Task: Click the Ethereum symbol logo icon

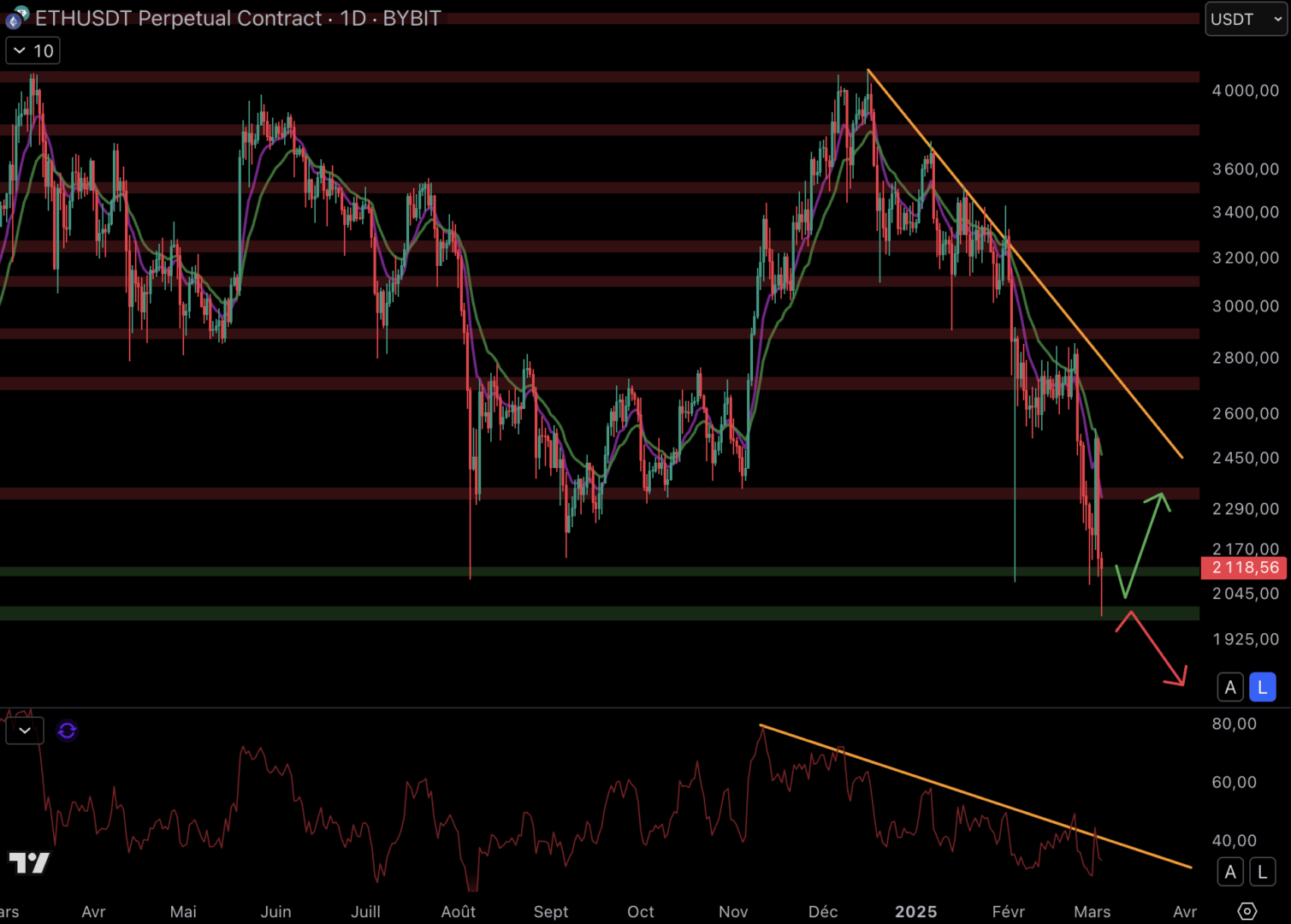Action: click(17, 17)
